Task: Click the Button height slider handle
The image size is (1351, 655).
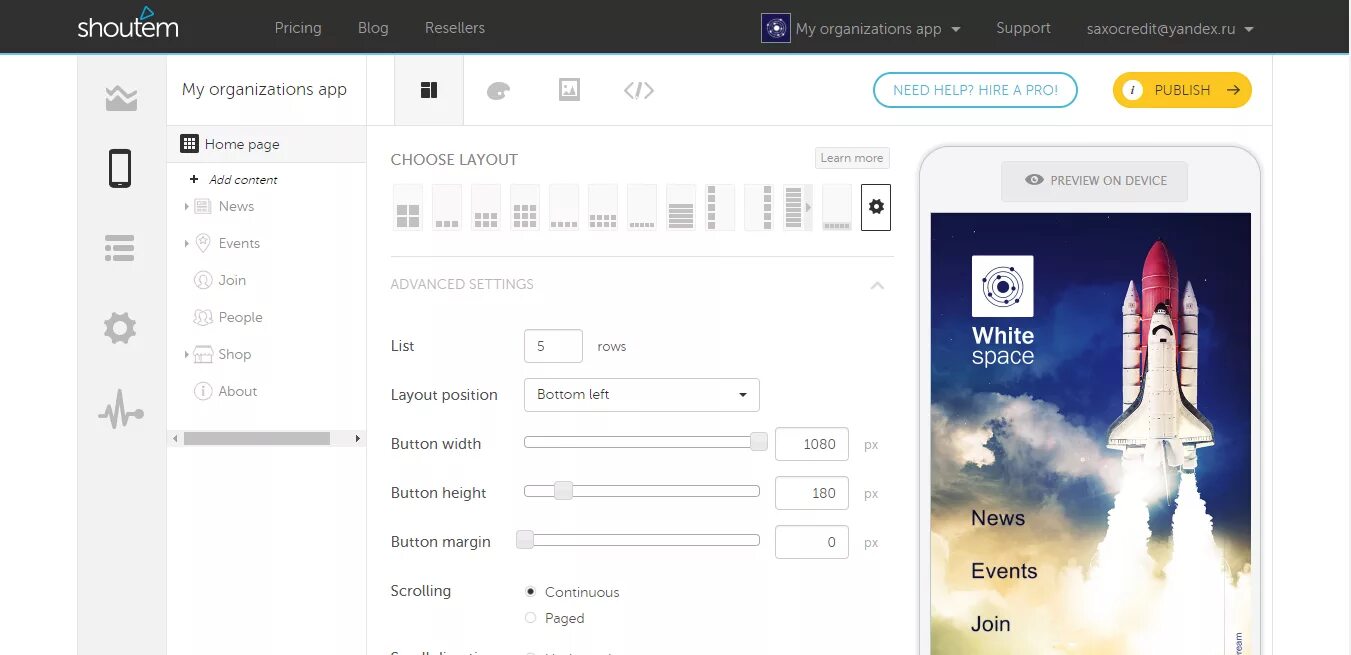Action: (x=564, y=491)
